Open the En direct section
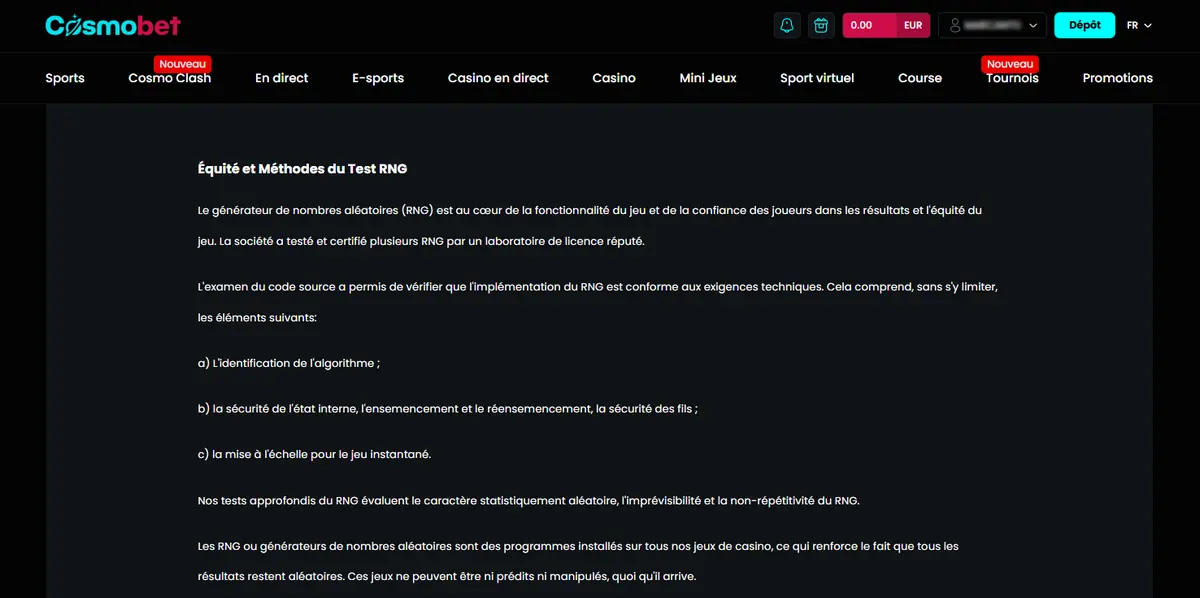Viewport: 1200px width, 598px height. click(x=282, y=78)
